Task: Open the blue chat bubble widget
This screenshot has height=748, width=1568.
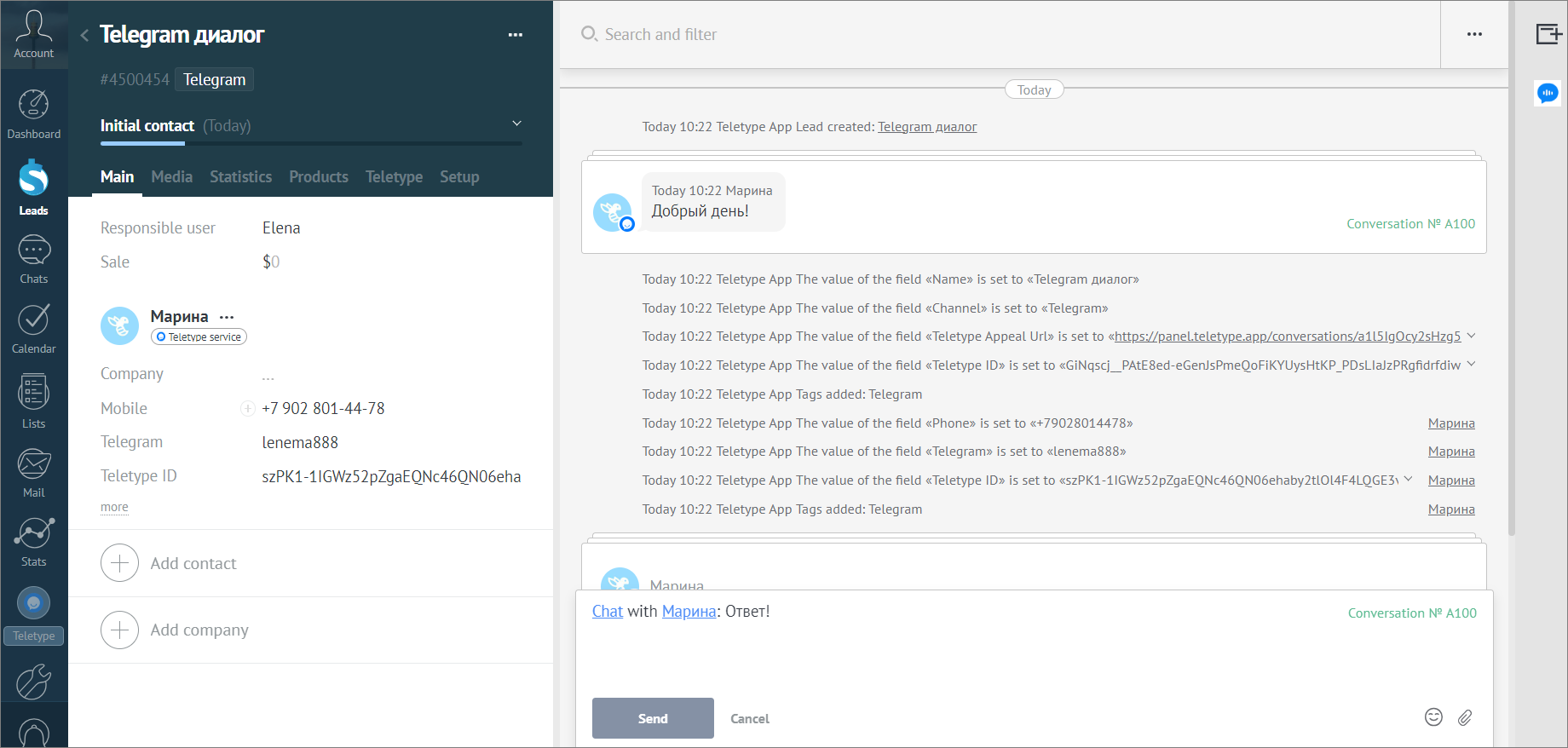Action: coord(1548,93)
